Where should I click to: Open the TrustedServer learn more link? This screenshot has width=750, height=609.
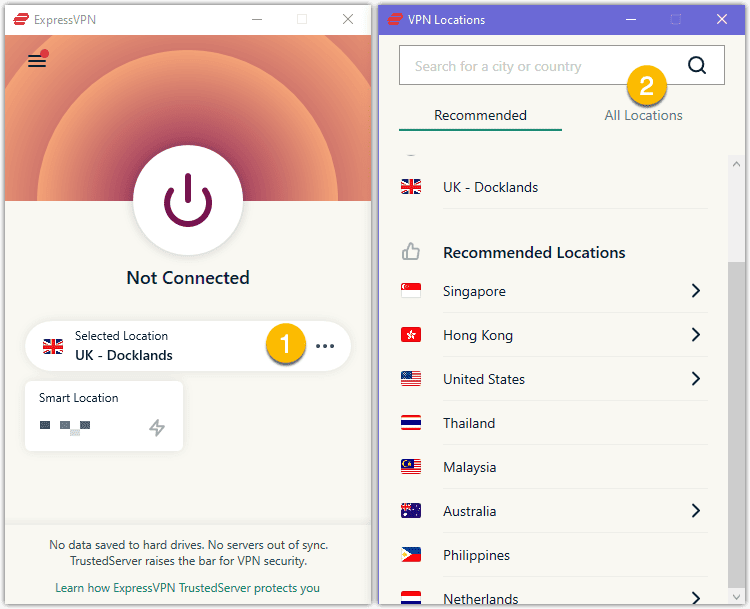(x=188, y=588)
